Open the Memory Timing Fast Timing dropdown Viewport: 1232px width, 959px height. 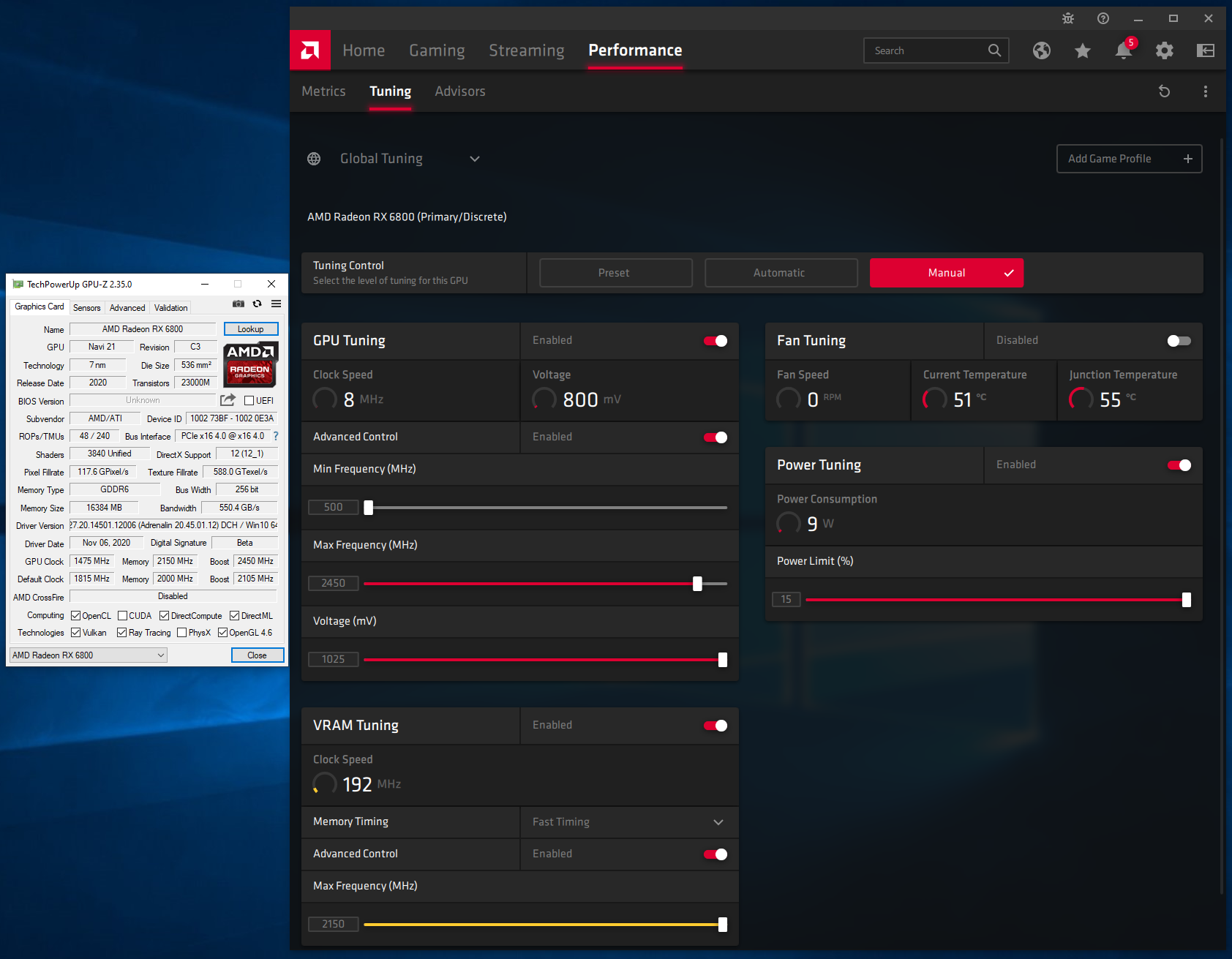pyautogui.click(x=629, y=822)
